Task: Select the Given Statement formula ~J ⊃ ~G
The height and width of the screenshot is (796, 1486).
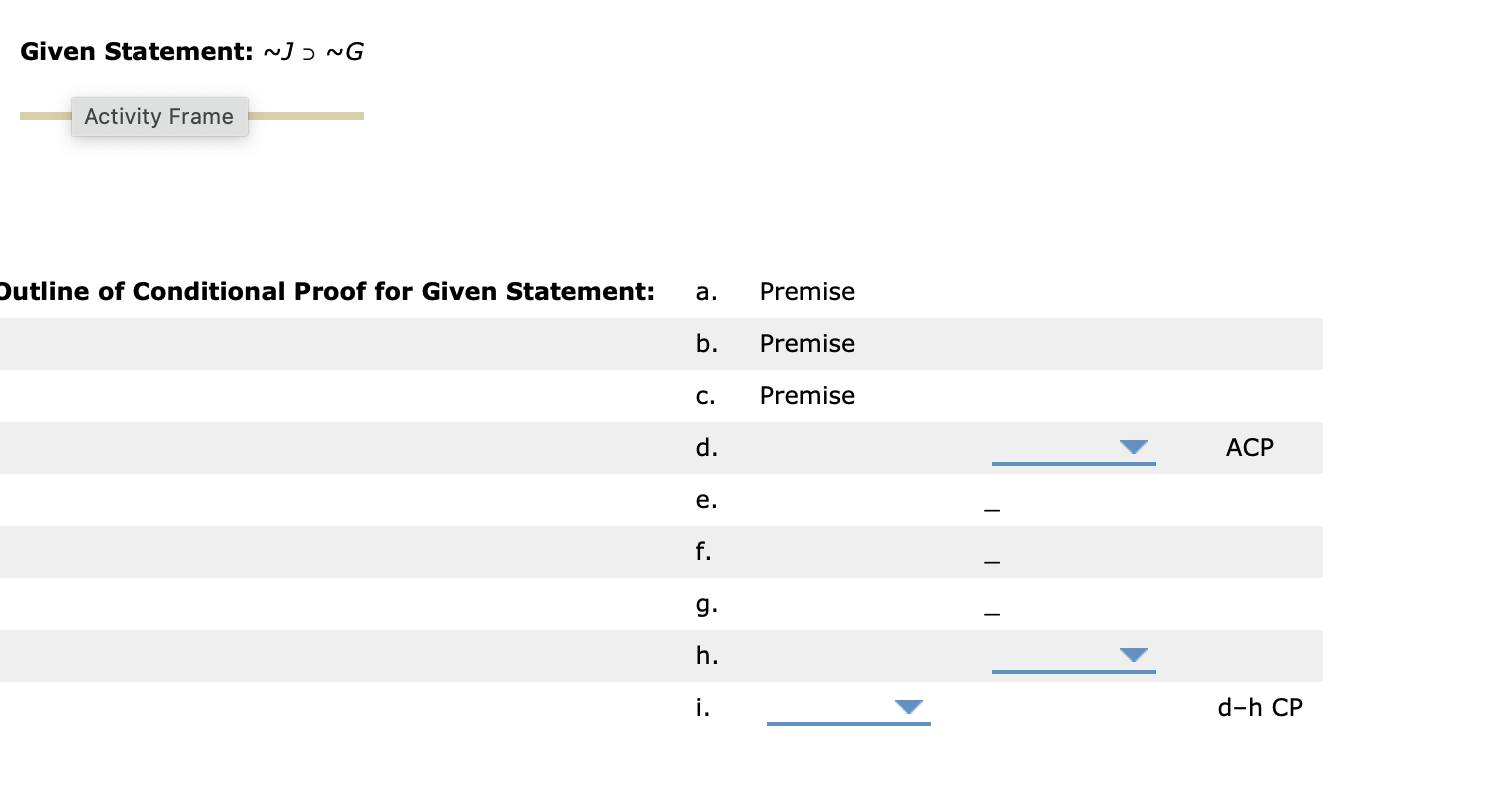Action: pyautogui.click(x=312, y=50)
